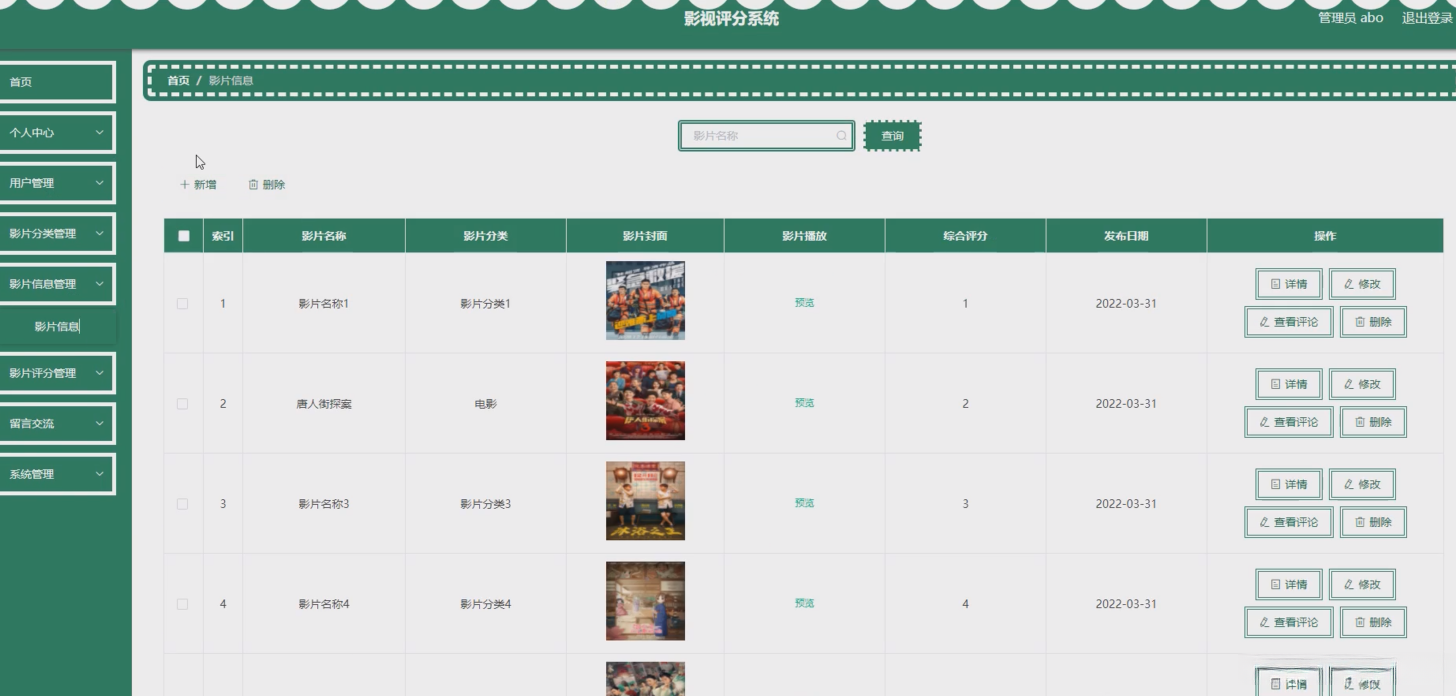Click the 影片名称4 cell
The width and height of the screenshot is (1456, 696).
324,604
